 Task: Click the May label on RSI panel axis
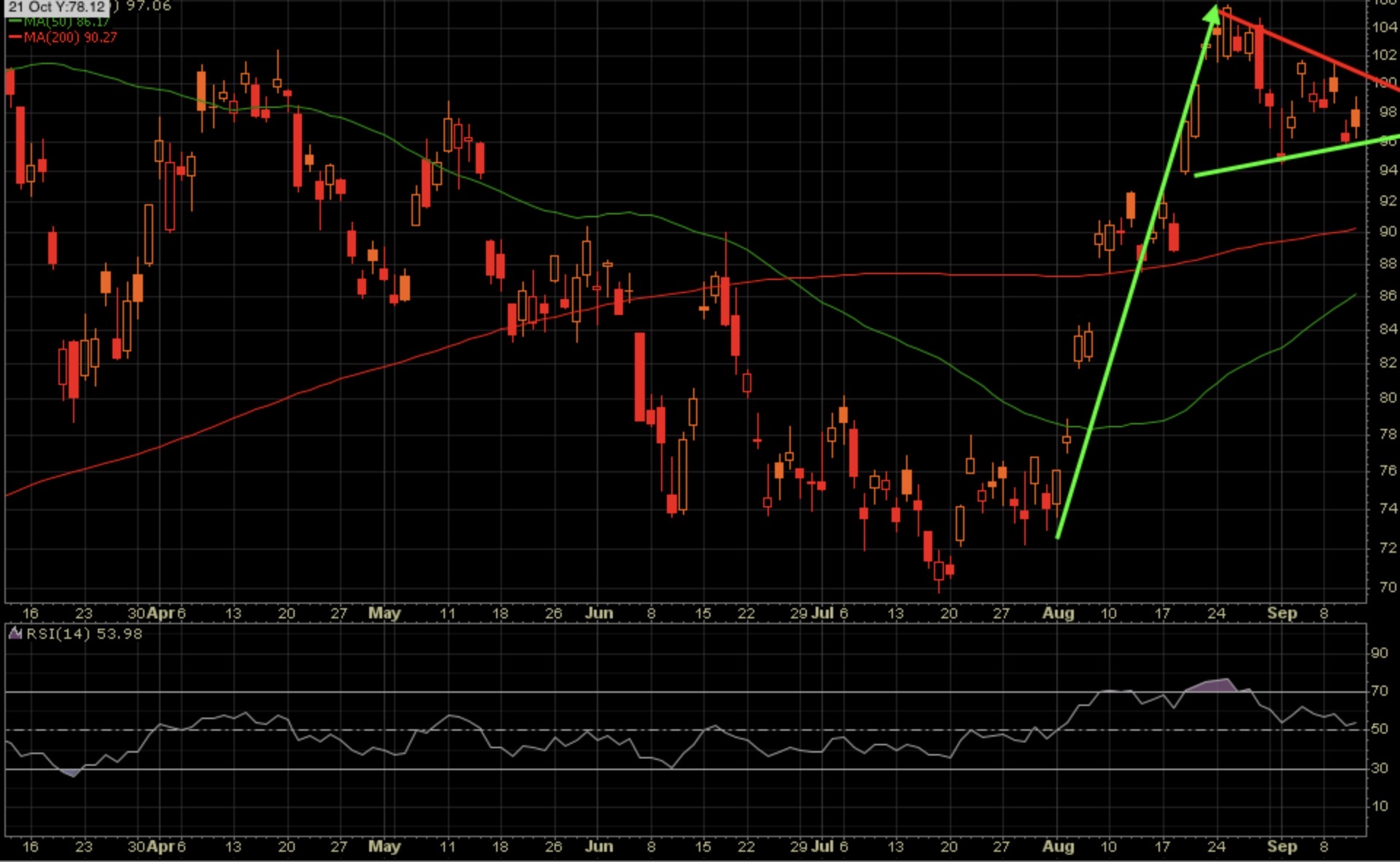tap(384, 847)
